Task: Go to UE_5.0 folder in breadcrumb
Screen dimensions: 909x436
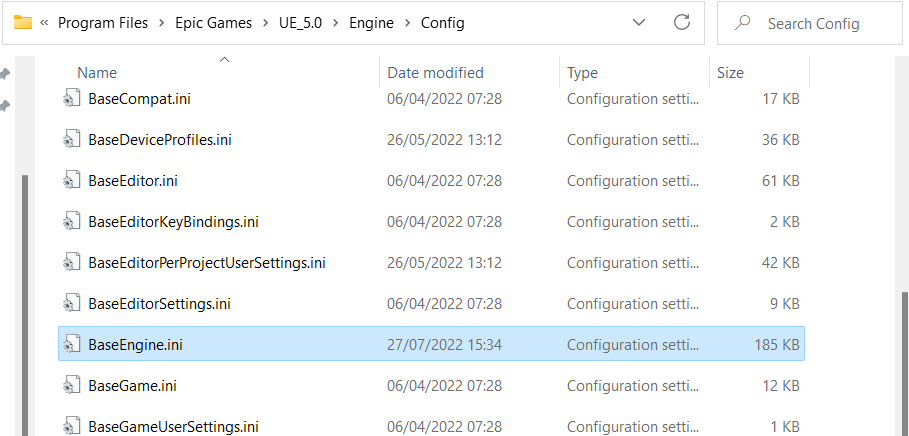Action: (300, 23)
